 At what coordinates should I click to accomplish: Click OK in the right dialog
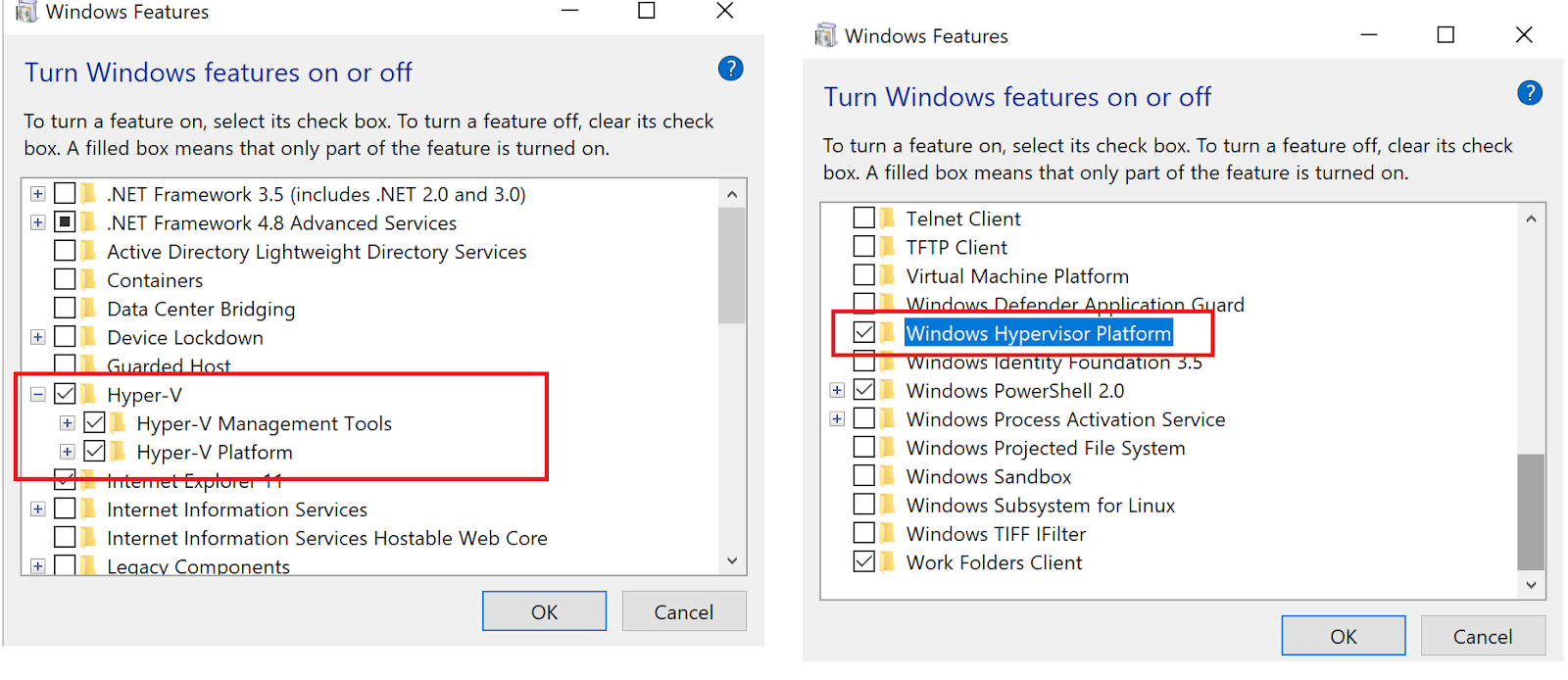(1344, 636)
